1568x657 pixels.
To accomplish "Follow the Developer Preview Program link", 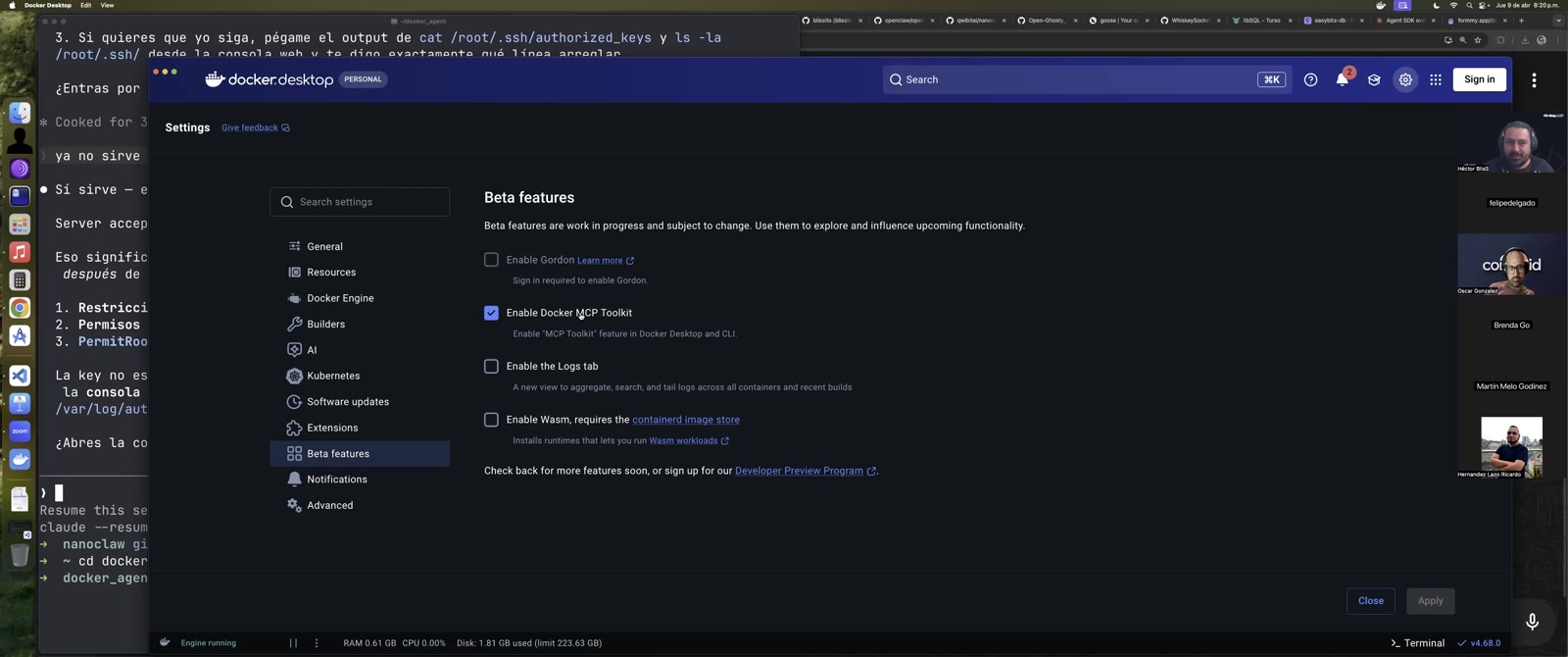I will pos(799,471).
